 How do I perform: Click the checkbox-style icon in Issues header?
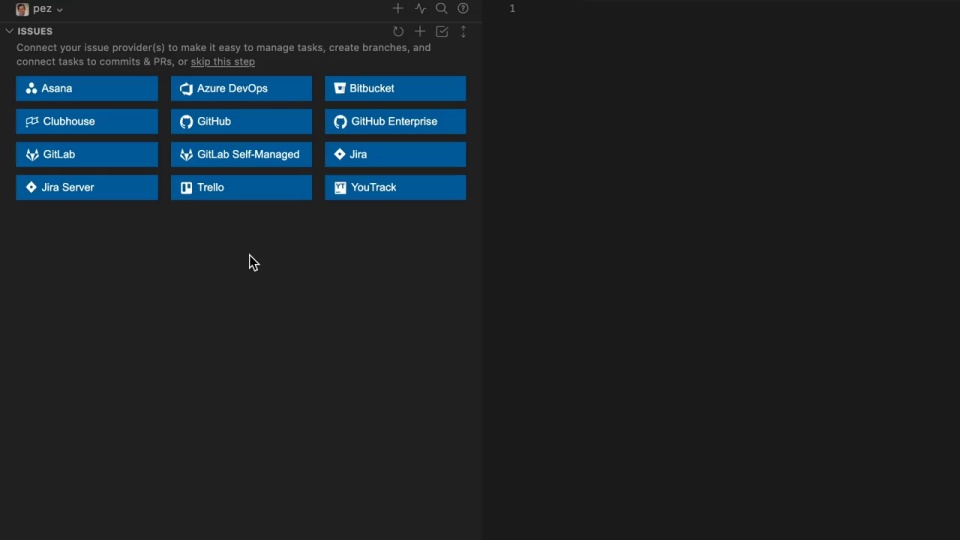pyautogui.click(x=442, y=31)
